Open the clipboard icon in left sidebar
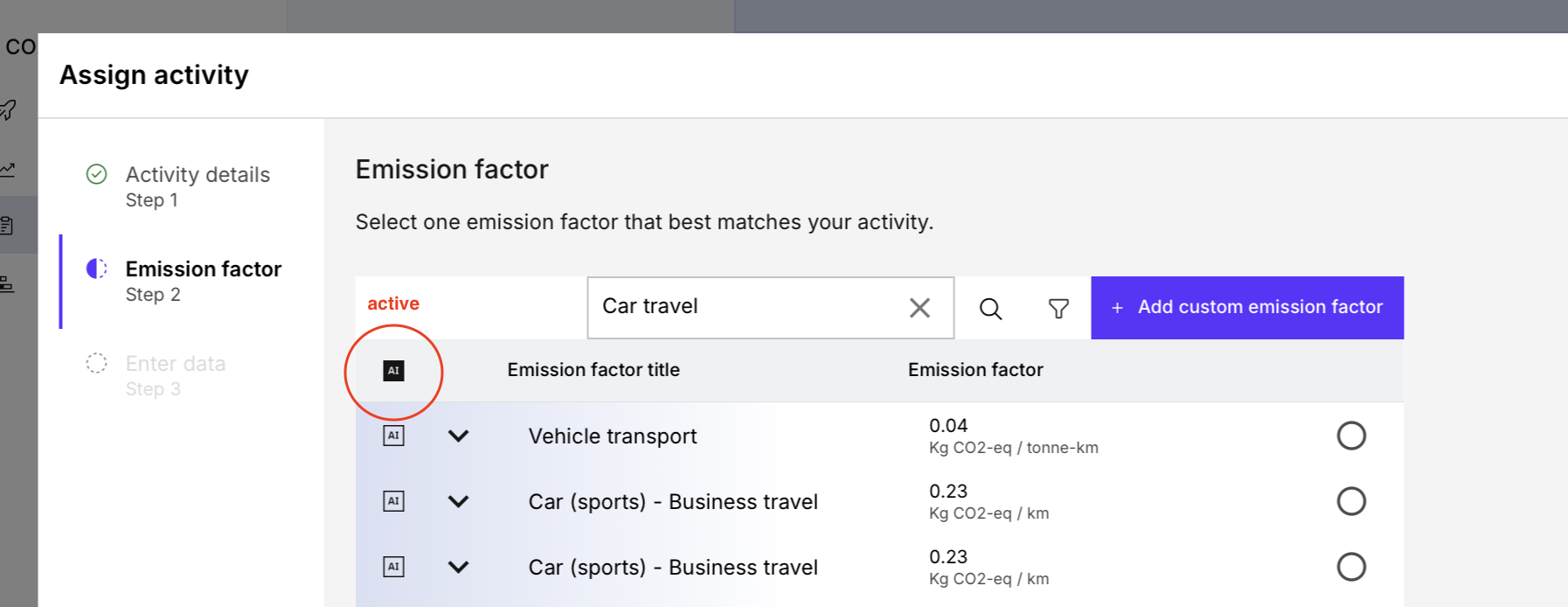This screenshot has height=607, width=1568. [x=8, y=226]
